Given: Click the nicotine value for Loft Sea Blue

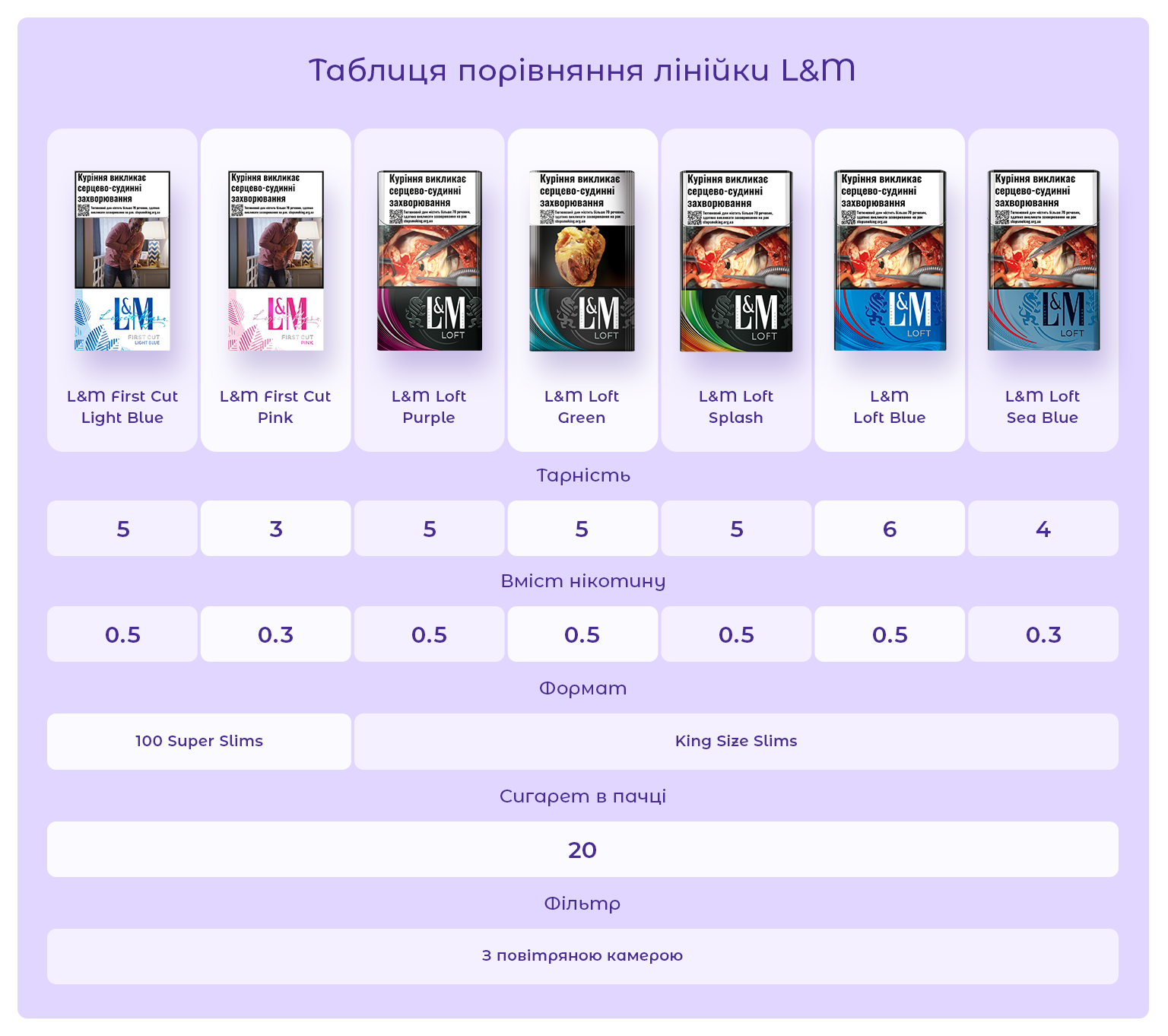Looking at the screenshot, I should (x=1043, y=634).
